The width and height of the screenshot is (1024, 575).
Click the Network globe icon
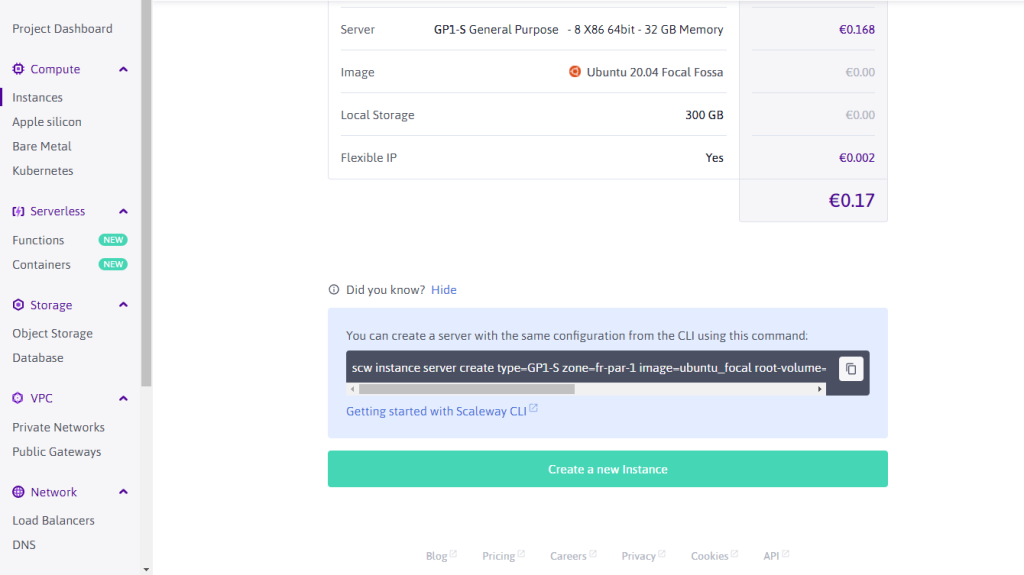18,492
